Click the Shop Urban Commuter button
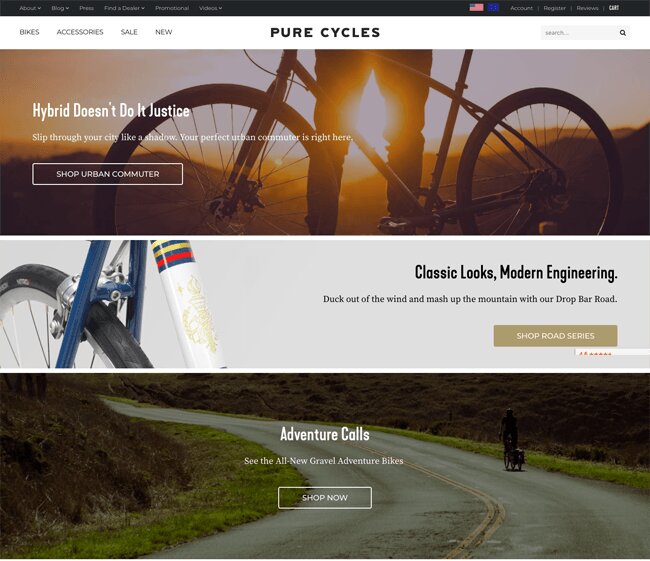 click(x=107, y=174)
